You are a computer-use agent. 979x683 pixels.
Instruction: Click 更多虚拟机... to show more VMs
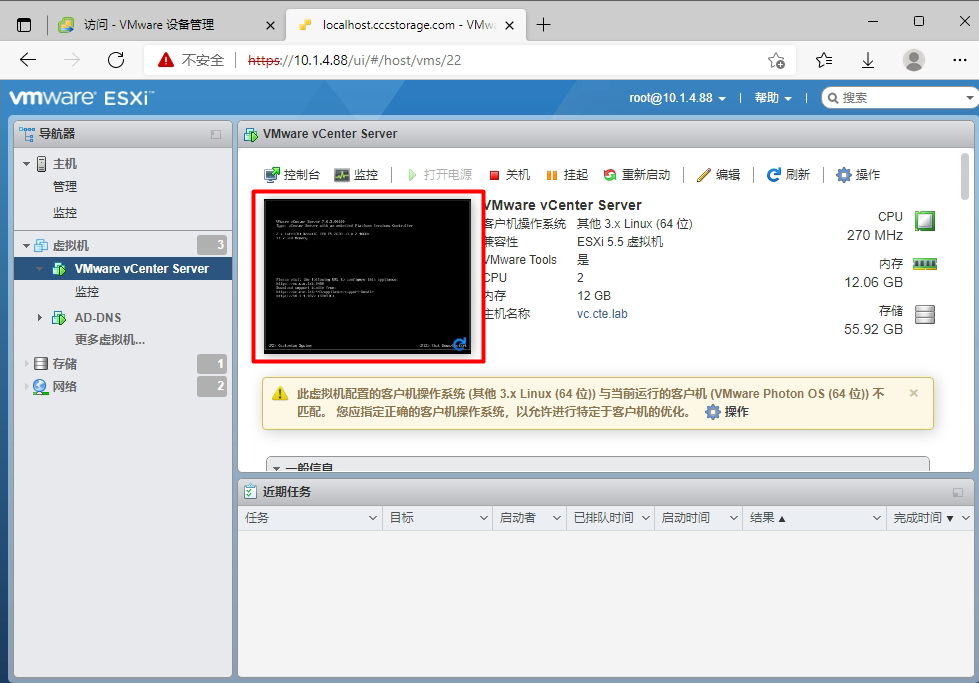point(110,340)
